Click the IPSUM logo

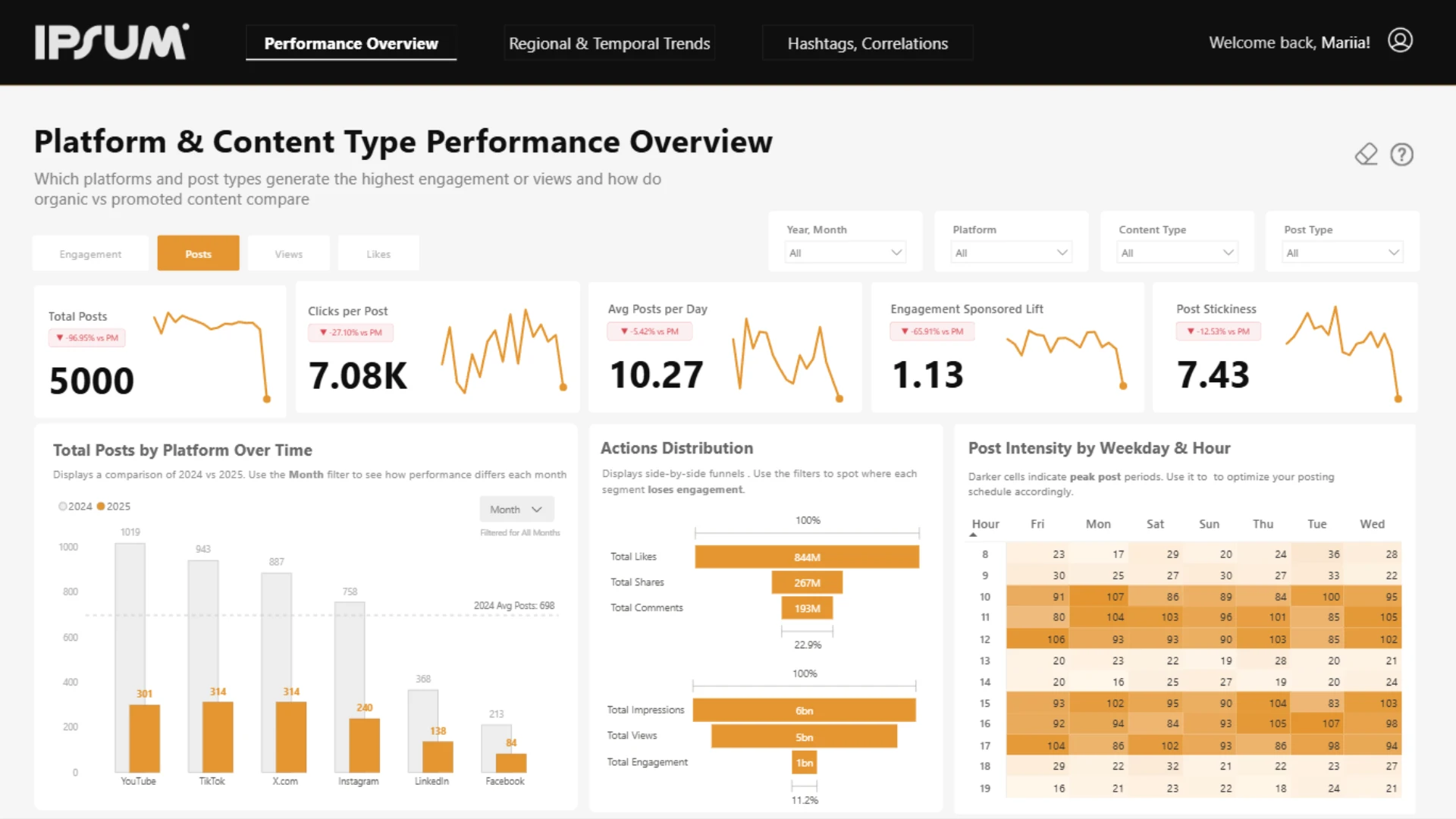coord(111,42)
